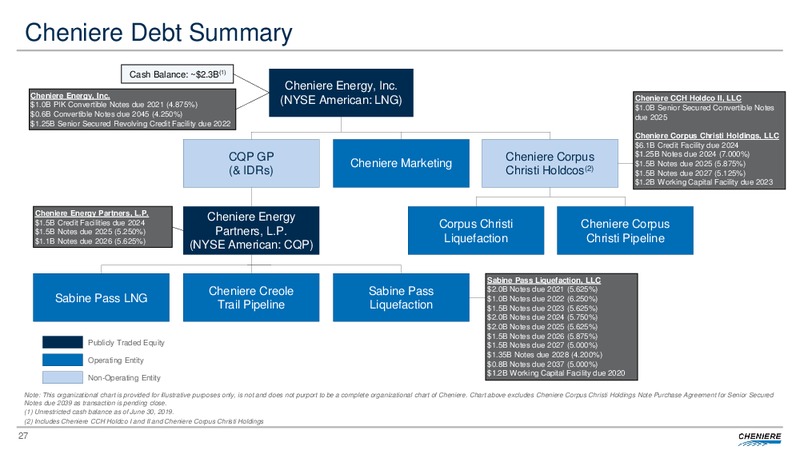The height and width of the screenshot is (450, 800).
Task: Click footnote (2) Includes Cheniere CCH Holdco
Action: (x=144, y=421)
